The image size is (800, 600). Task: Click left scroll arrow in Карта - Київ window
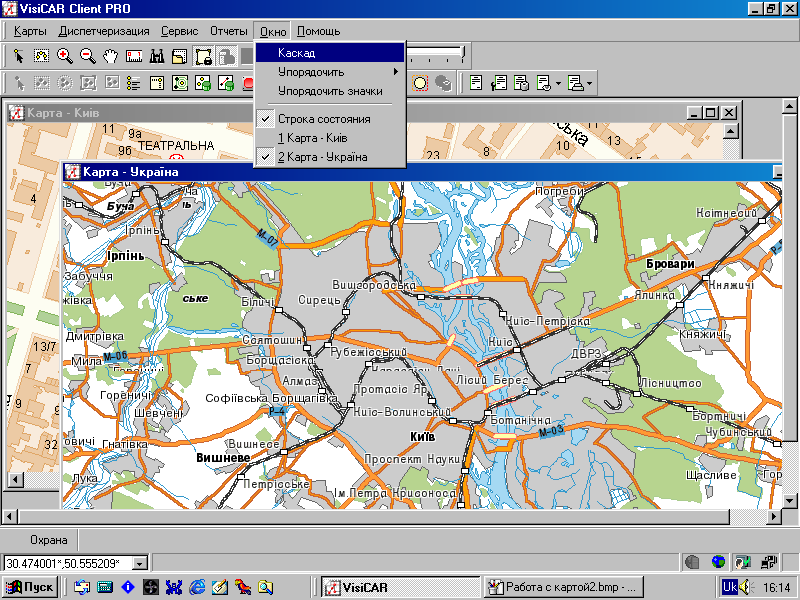pyautogui.click(x=16, y=480)
